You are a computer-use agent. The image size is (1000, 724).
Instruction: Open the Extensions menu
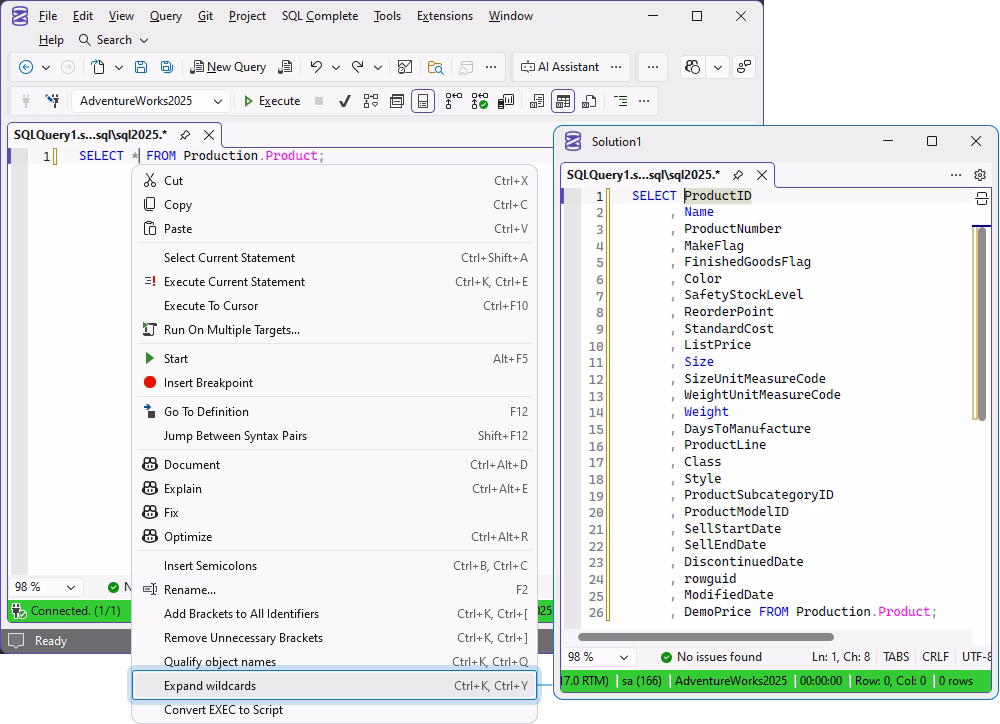[445, 16]
